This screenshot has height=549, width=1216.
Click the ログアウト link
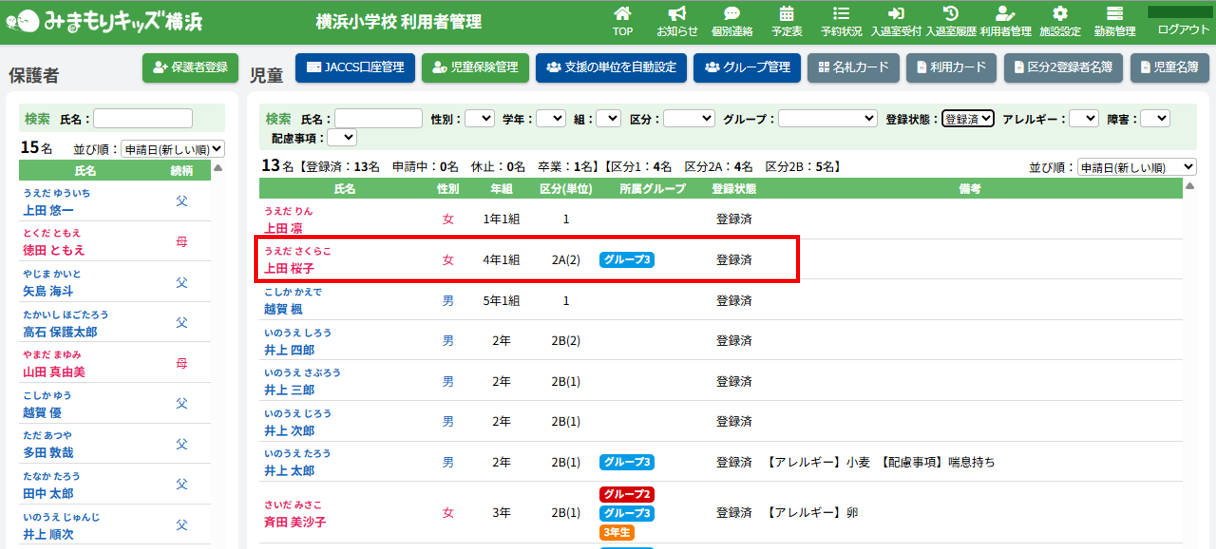pyautogui.click(x=1183, y=30)
